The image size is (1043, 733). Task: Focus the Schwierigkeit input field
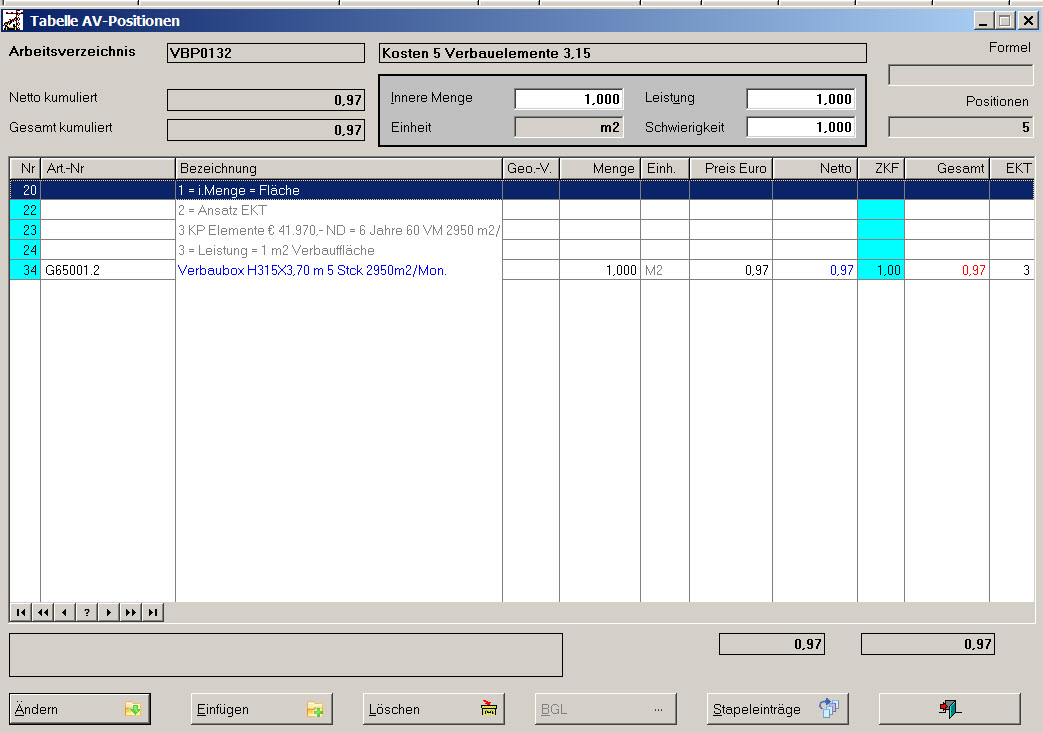pos(800,127)
